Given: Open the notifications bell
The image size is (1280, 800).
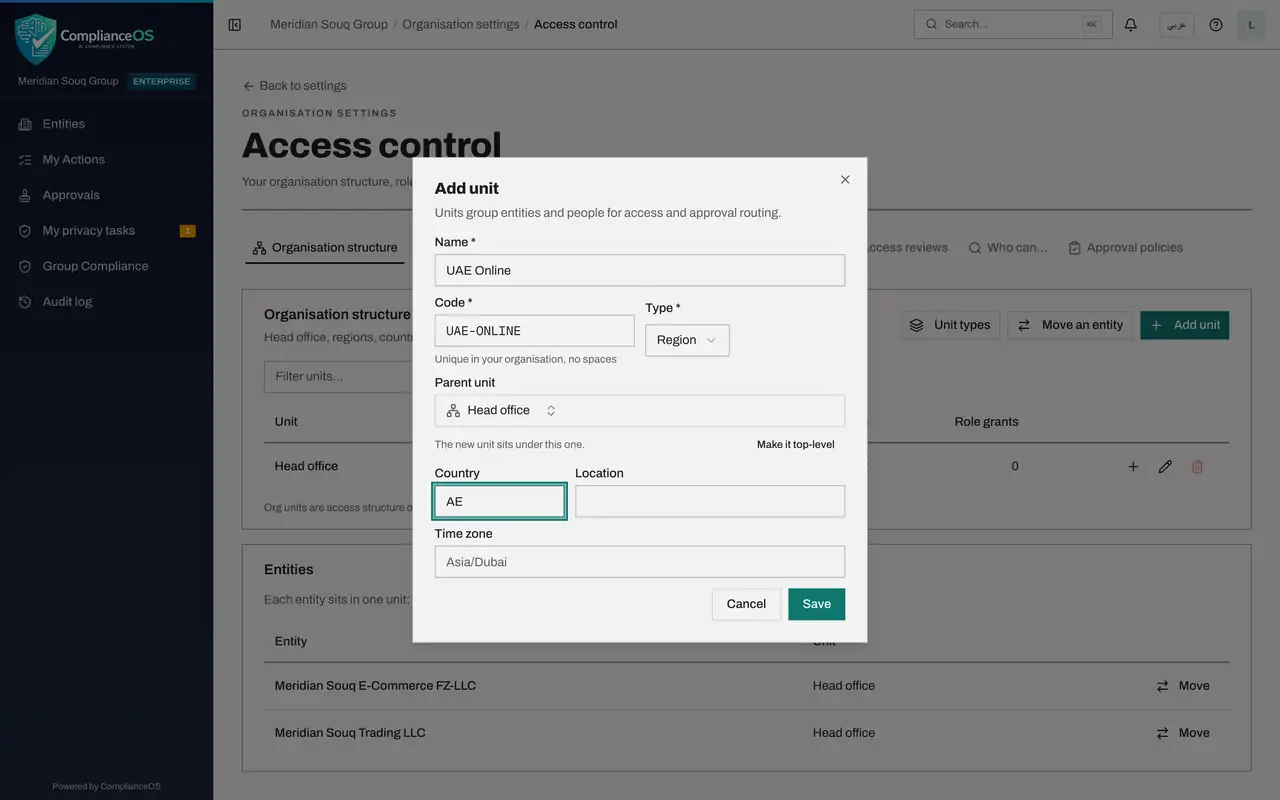Looking at the screenshot, I should [1131, 24].
